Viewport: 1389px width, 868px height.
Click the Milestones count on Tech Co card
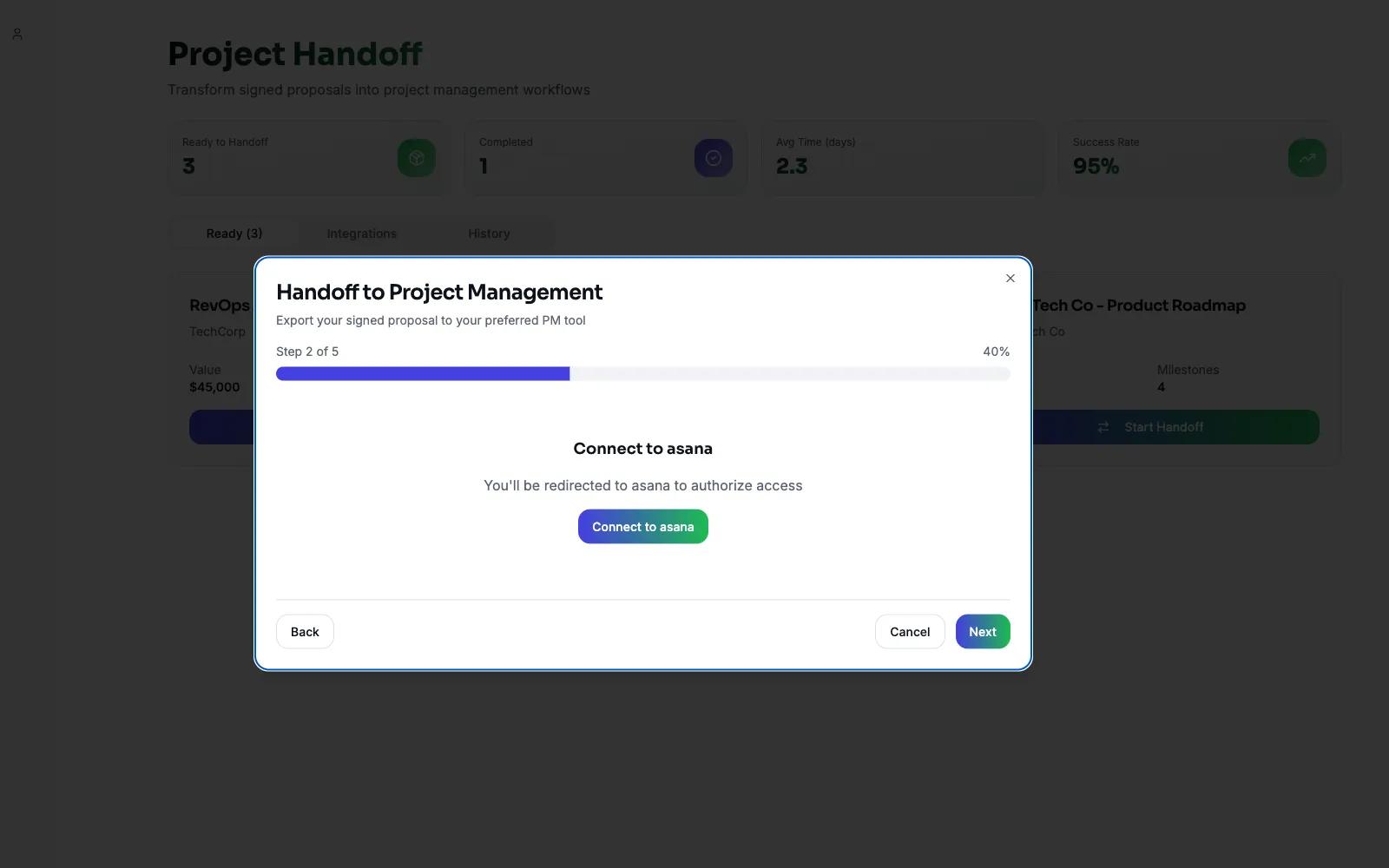point(1162,387)
